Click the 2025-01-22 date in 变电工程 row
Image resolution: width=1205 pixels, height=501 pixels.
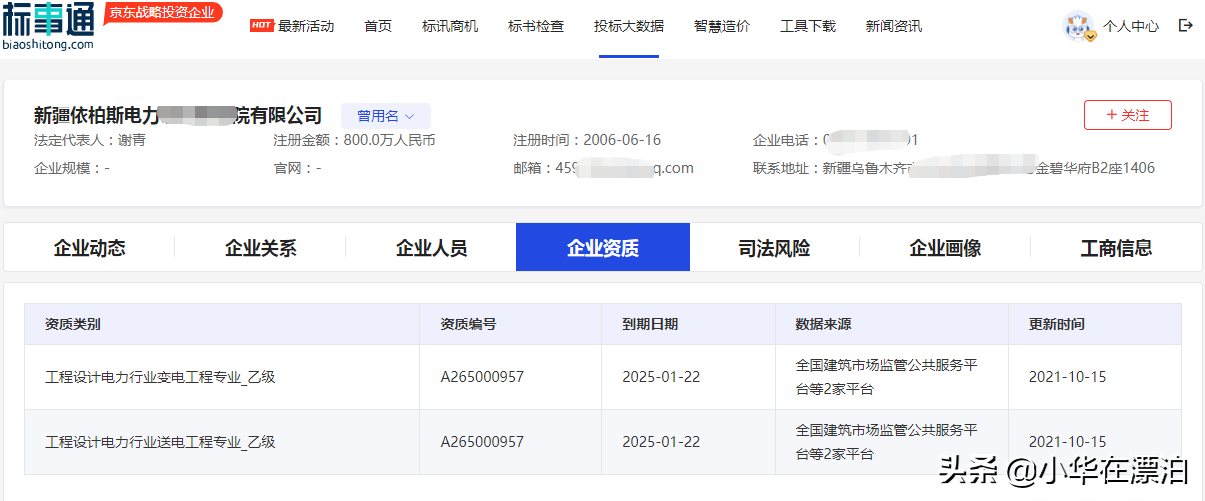tap(661, 377)
